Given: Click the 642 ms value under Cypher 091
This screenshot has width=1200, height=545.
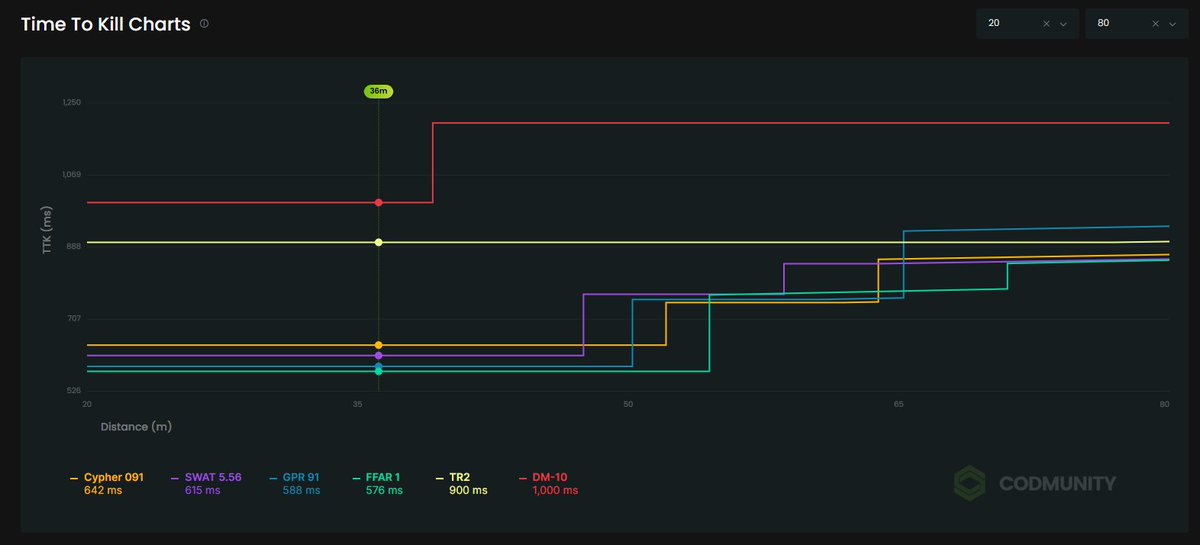Looking at the screenshot, I should pyautogui.click(x=101, y=491).
